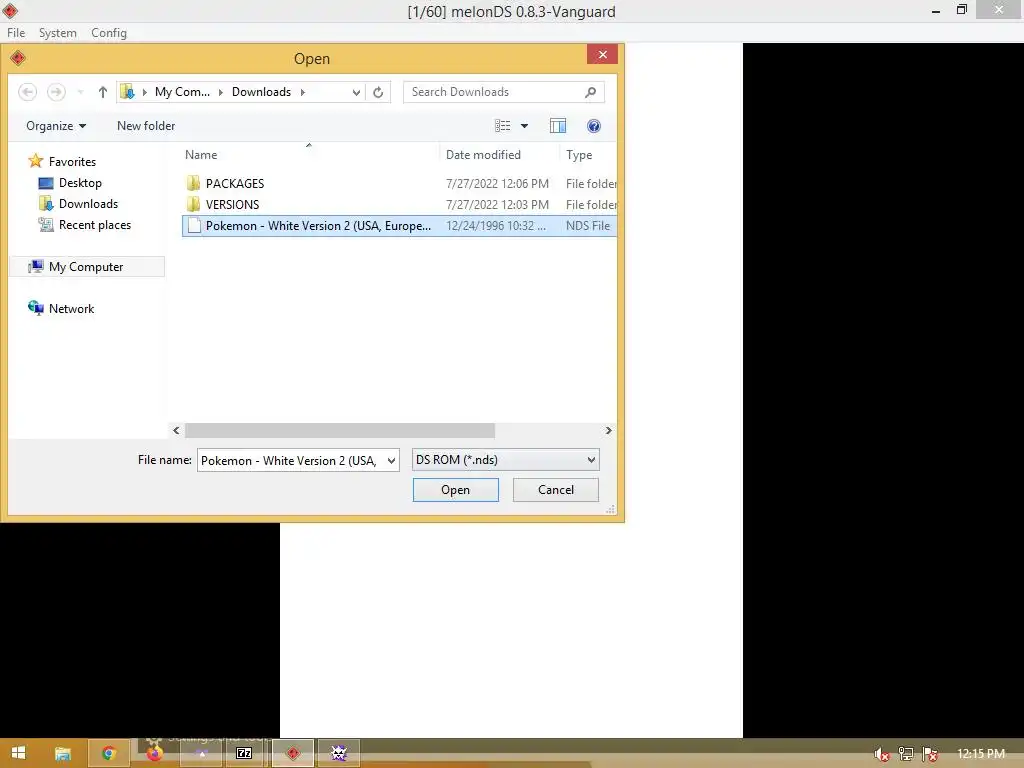Screen dimensions: 1024x768
Task: Select My Computer in the address breadcrumb
Action: coord(182,92)
